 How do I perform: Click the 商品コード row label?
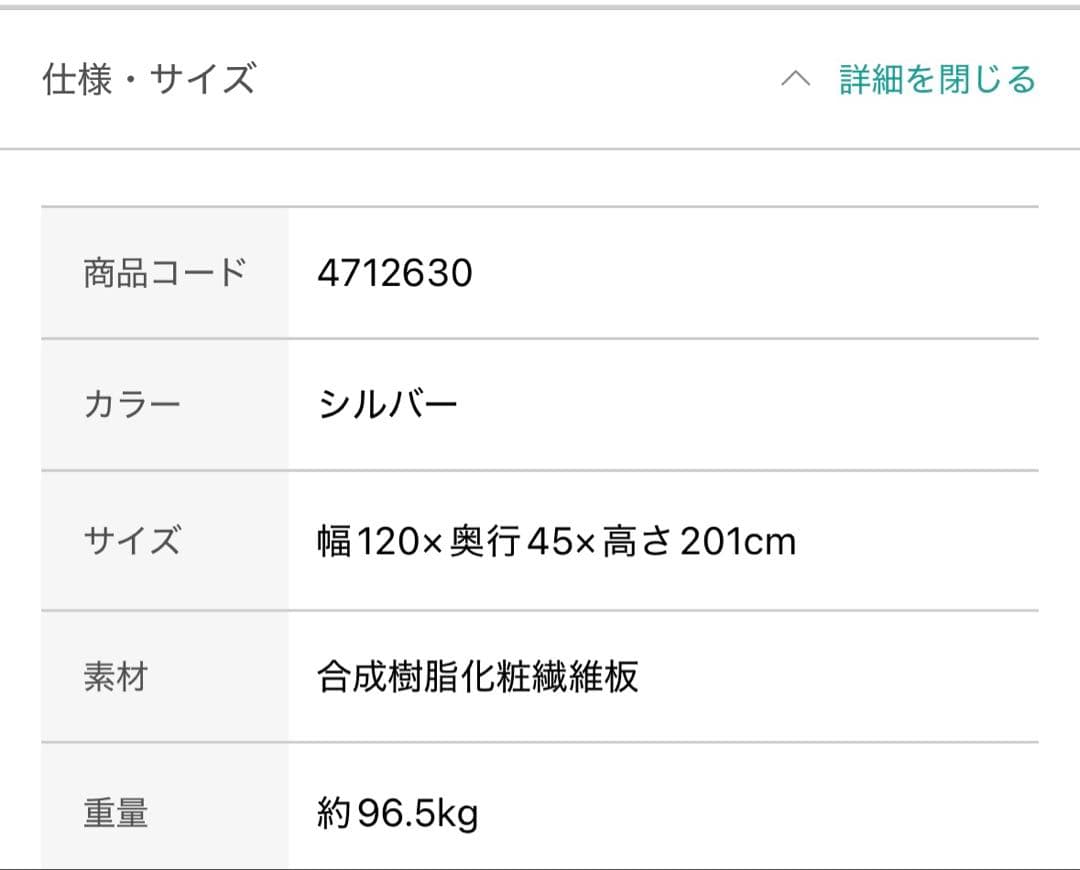pos(164,271)
